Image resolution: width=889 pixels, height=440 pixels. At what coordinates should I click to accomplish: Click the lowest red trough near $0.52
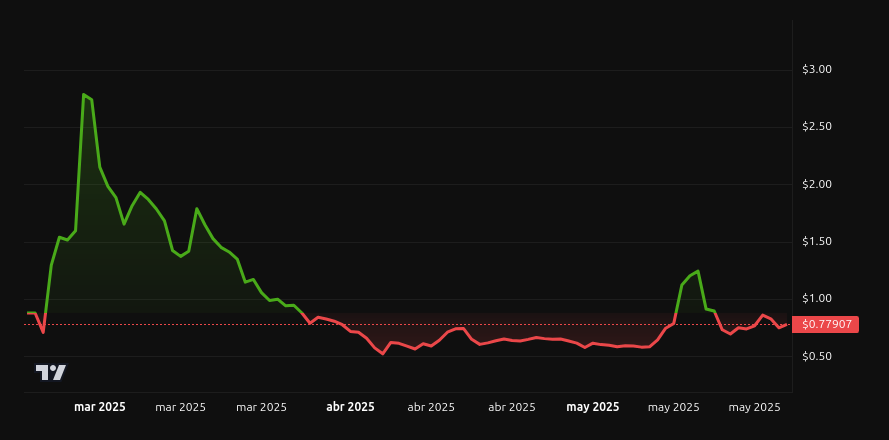(x=383, y=354)
